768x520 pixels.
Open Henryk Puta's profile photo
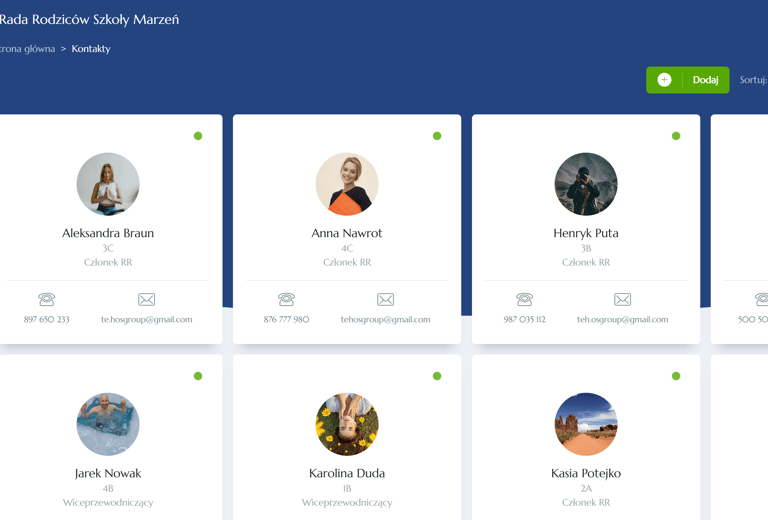pyautogui.click(x=586, y=184)
